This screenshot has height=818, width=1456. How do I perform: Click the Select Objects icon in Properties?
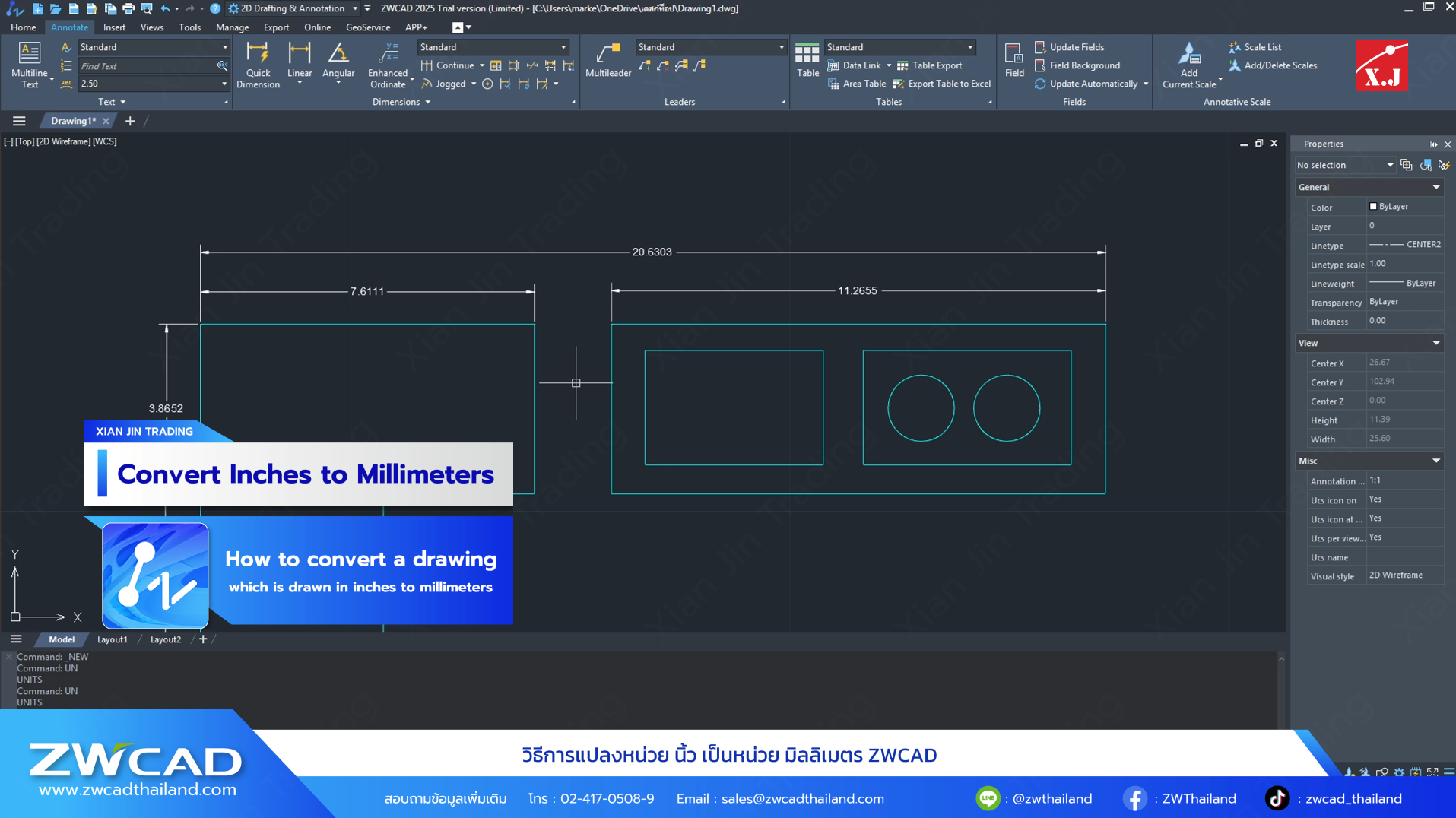pyautogui.click(x=1426, y=165)
